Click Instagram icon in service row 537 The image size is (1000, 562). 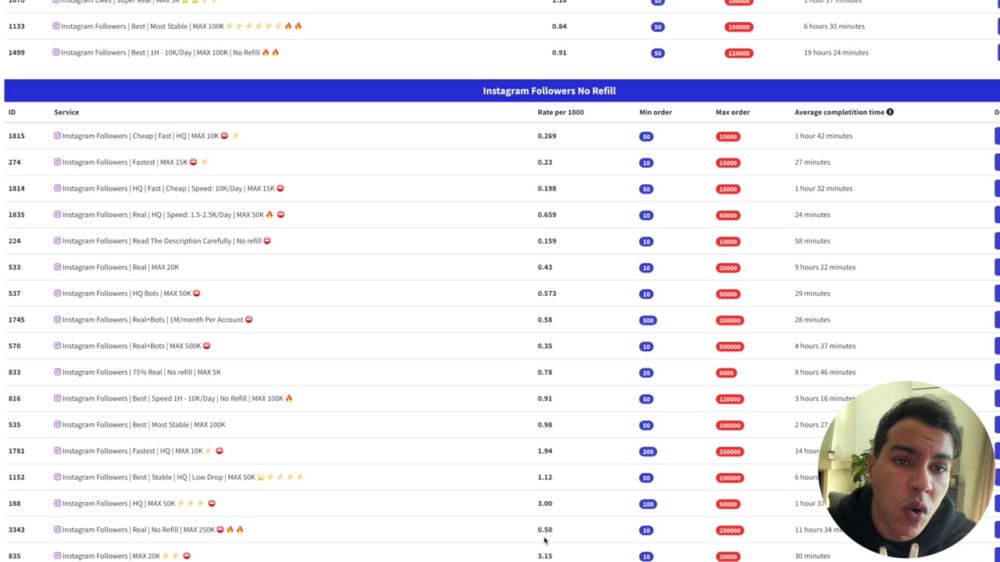pyautogui.click(x=57, y=293)
